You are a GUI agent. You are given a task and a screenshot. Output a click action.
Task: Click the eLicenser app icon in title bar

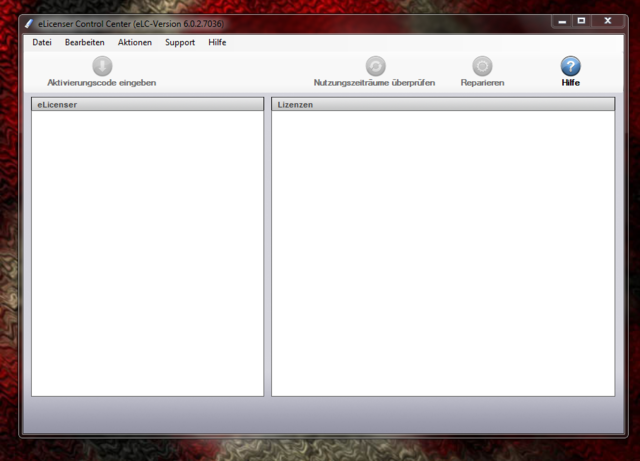point(29,24)
